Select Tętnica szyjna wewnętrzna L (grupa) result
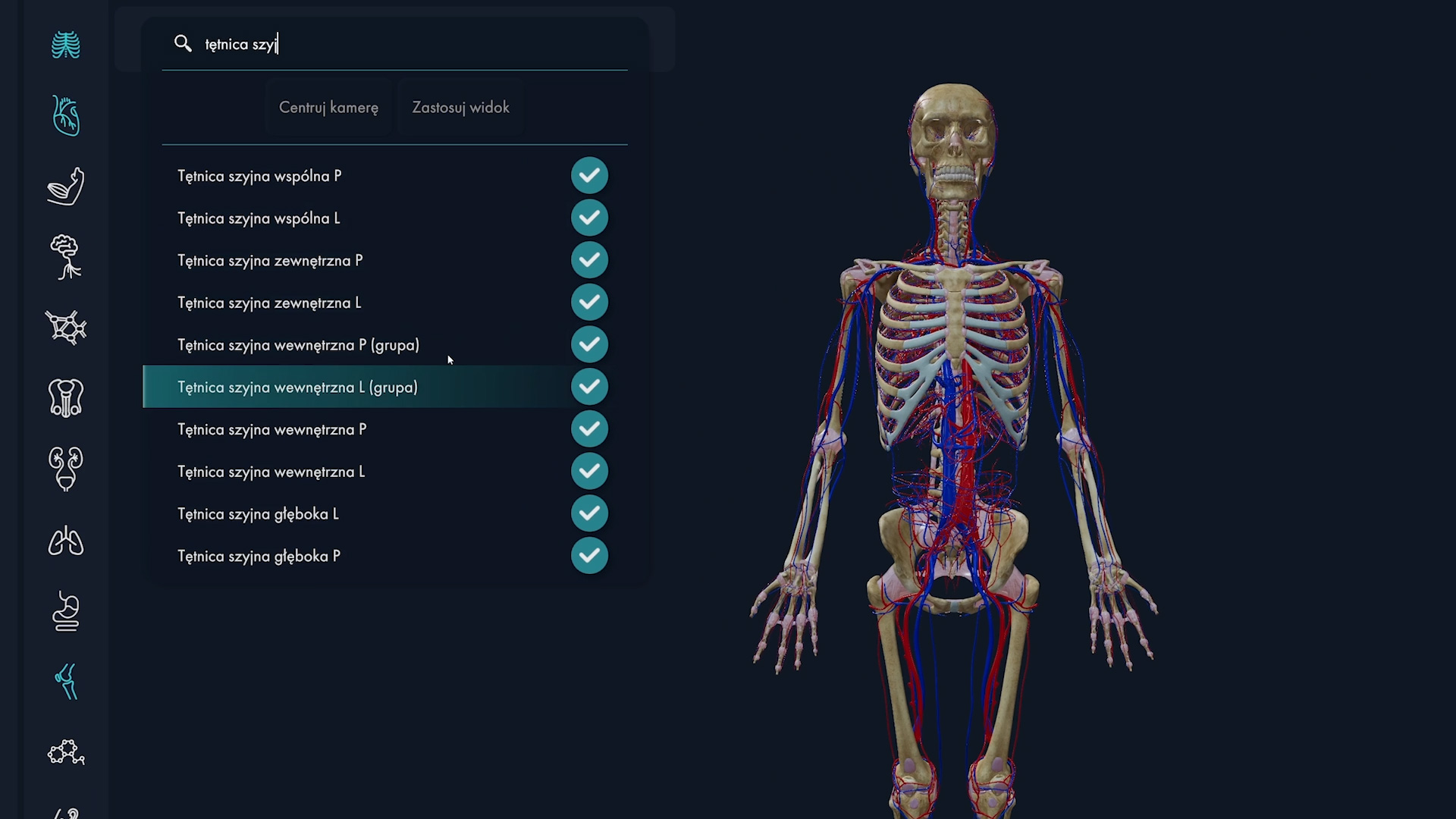This screenshot has height=819, width=1456. 297,388
